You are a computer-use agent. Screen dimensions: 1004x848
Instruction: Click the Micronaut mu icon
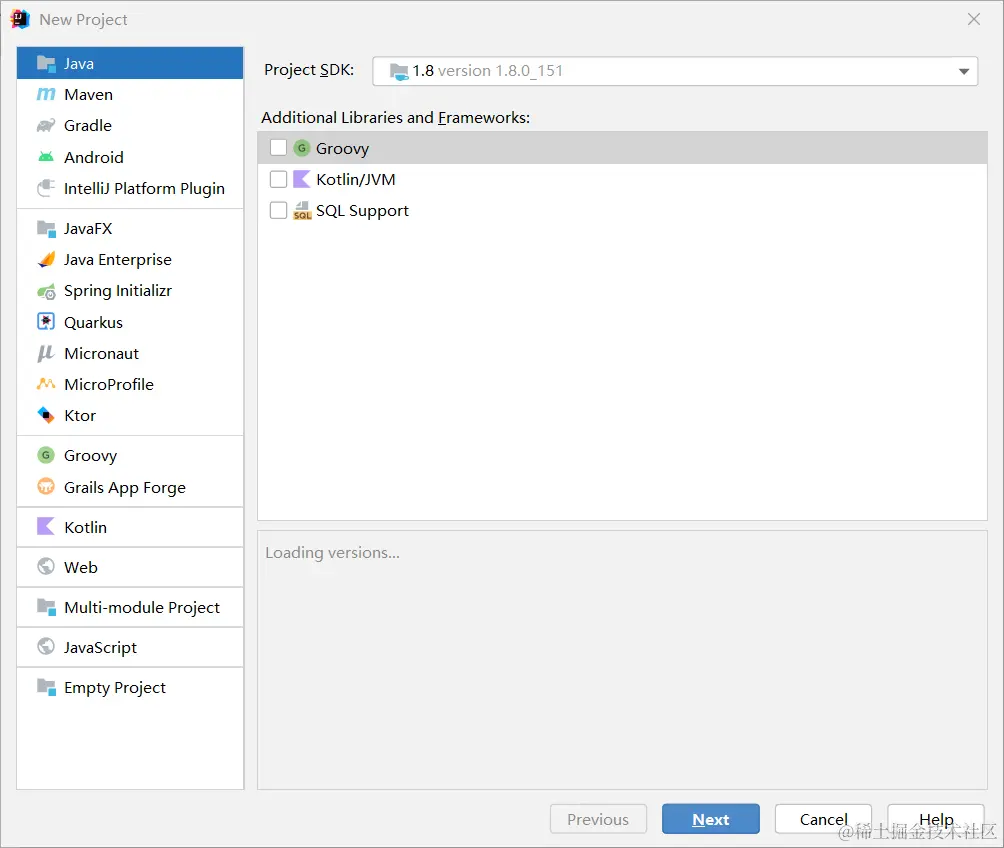[x=46, y=354]
